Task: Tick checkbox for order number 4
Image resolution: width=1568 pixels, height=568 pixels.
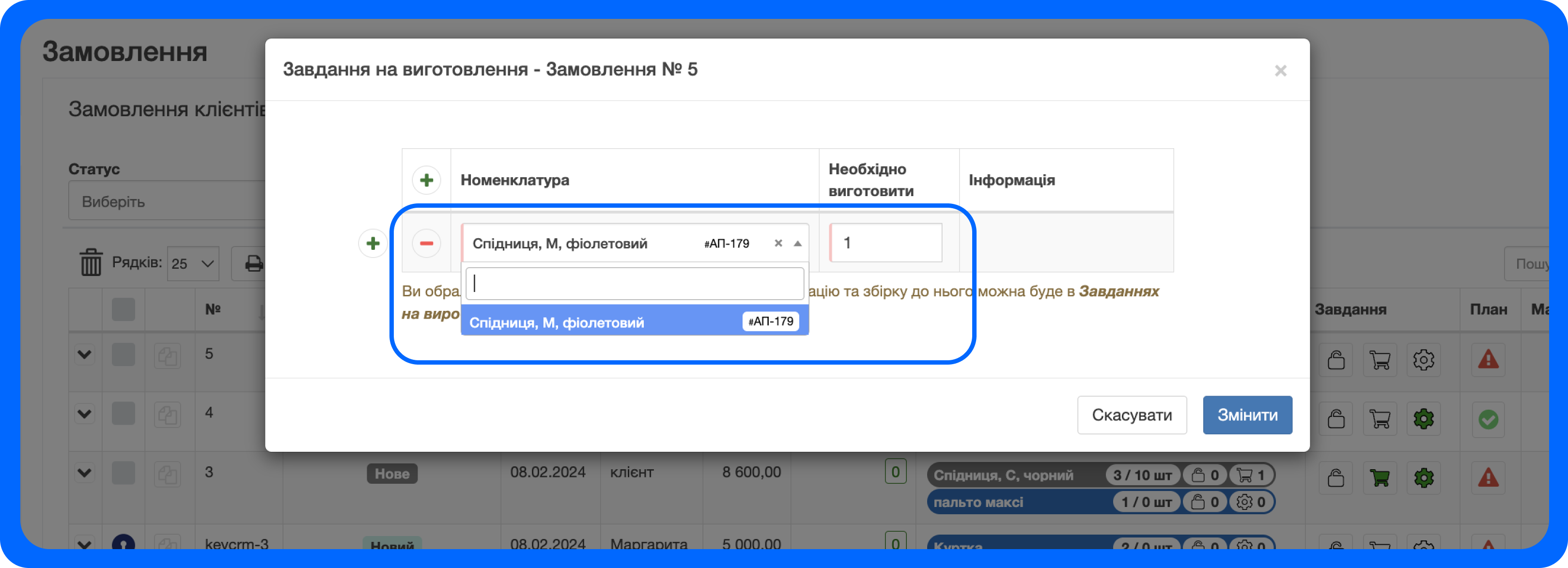Action: pyautogui.click(x=124, y=414)
